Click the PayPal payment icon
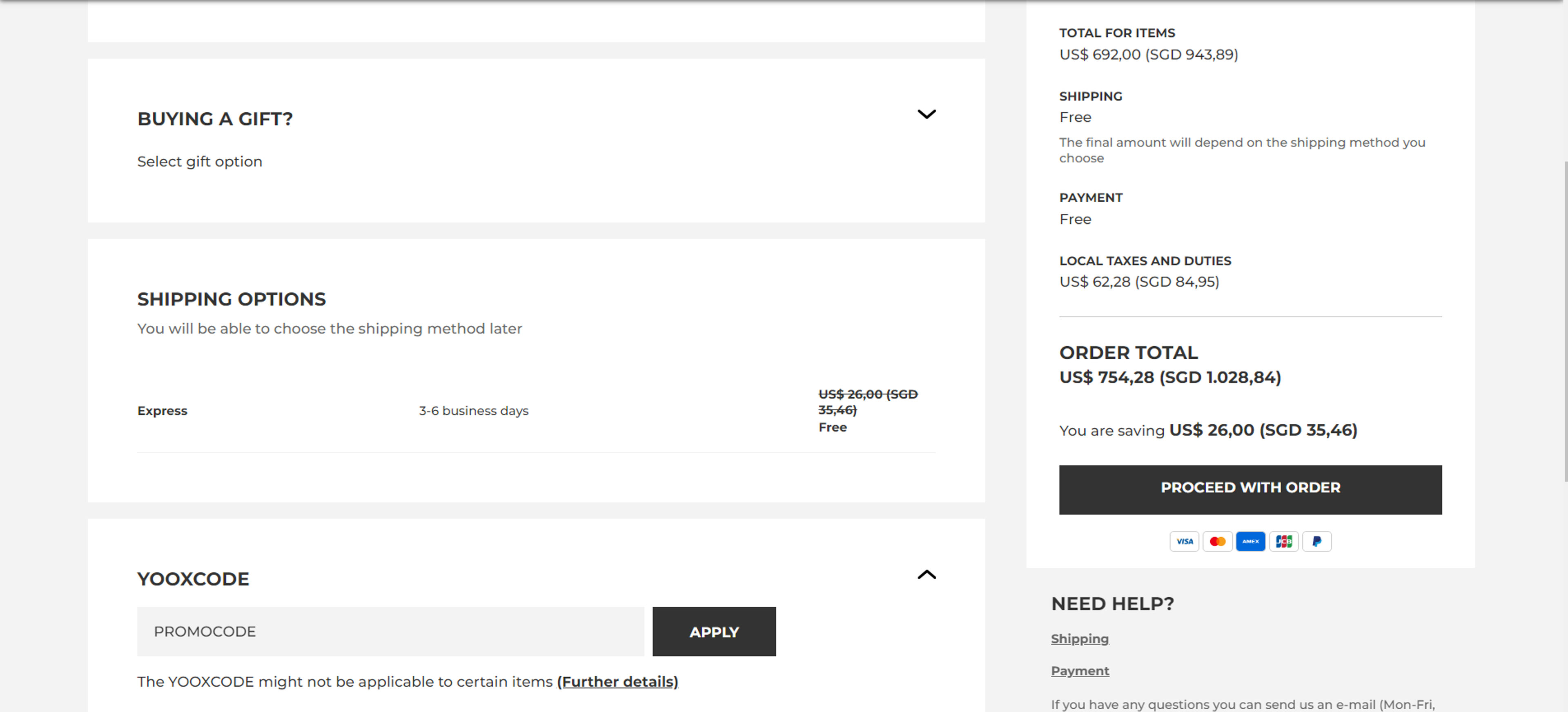This screenshot has width=1568, height=712. tap(1316, 541)
